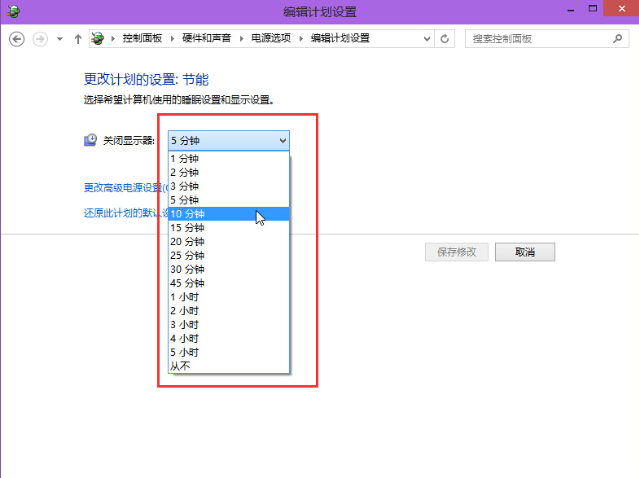Image resolution: width=639 pixels, height=478 pixels.
Task: Click the Back navigation arrow
Action: 16,38
